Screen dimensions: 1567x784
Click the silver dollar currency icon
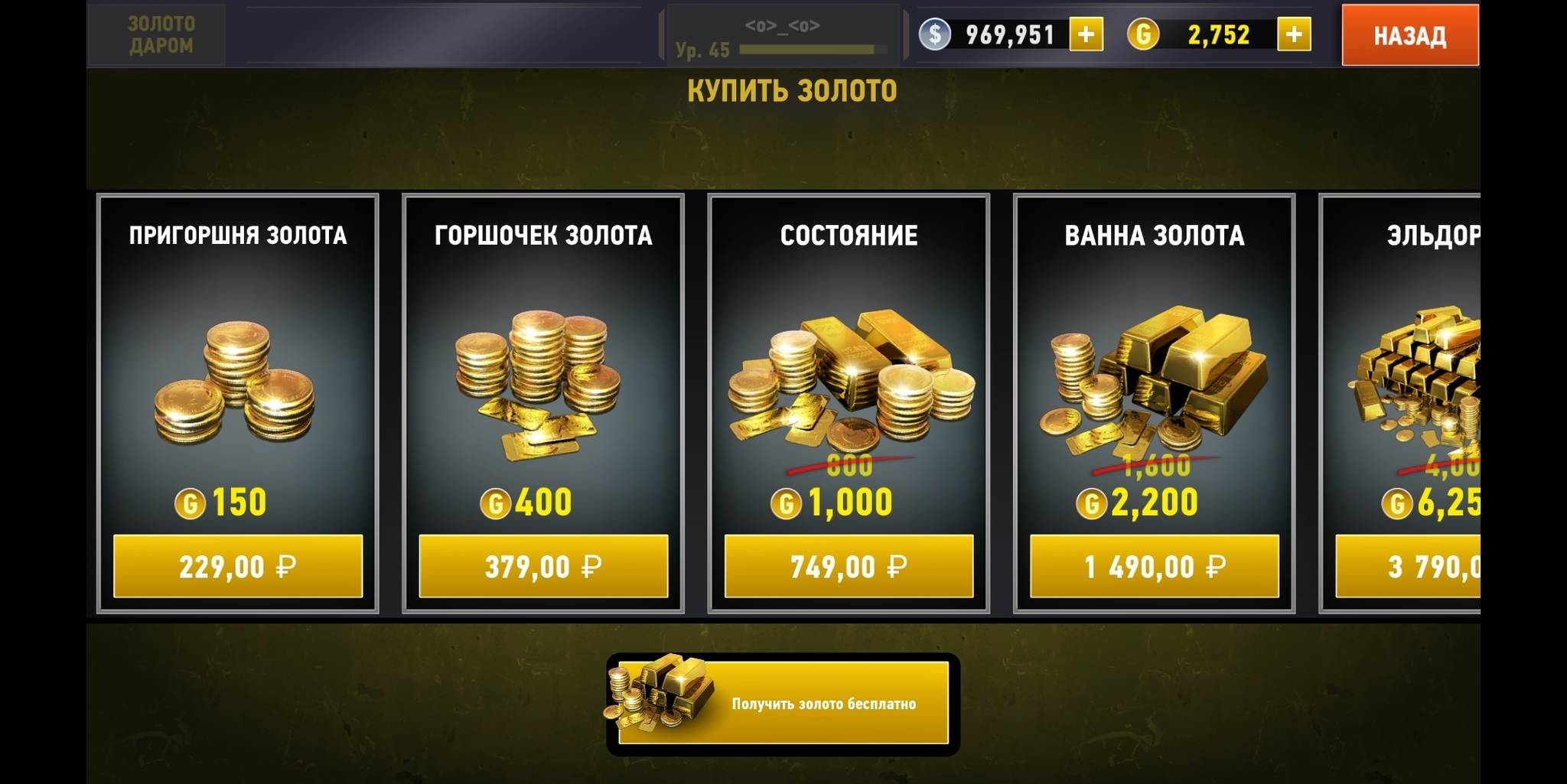click(x=934, y=34)
